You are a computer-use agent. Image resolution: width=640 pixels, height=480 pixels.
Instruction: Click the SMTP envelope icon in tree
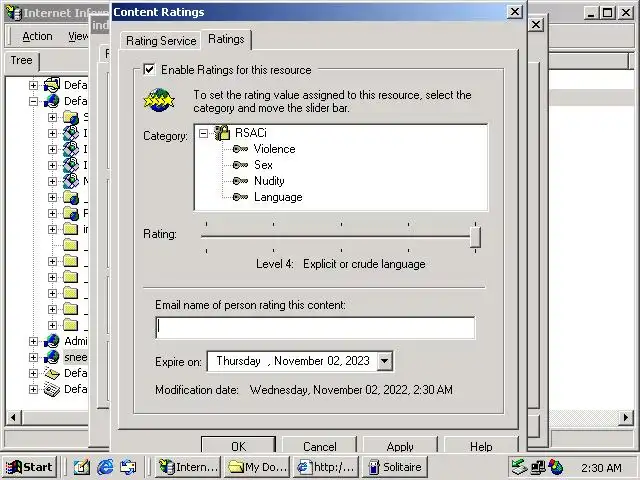pos(52,373)
